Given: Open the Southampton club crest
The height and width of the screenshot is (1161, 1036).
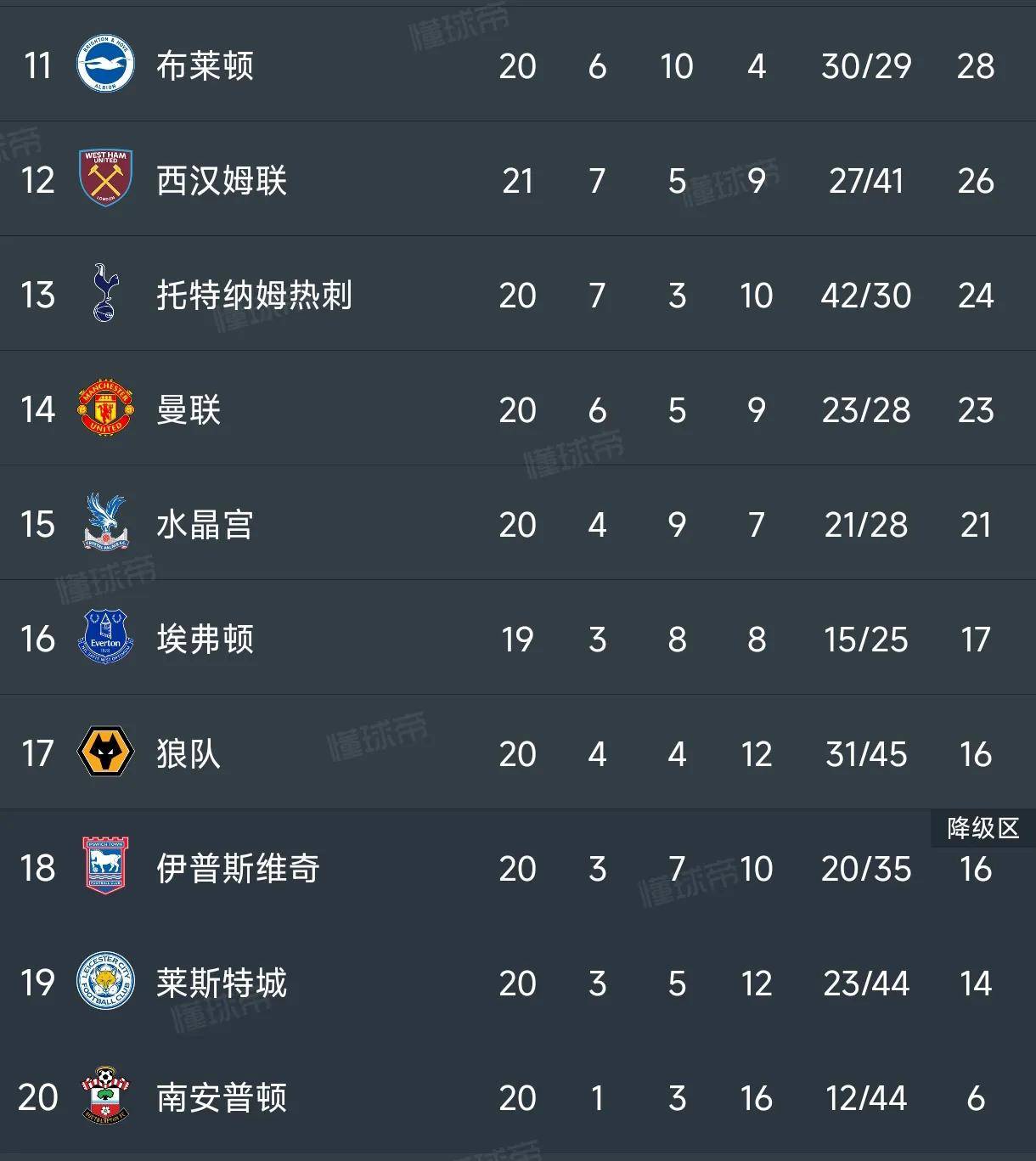Looking at the screenshot, I should point(105,1096).
